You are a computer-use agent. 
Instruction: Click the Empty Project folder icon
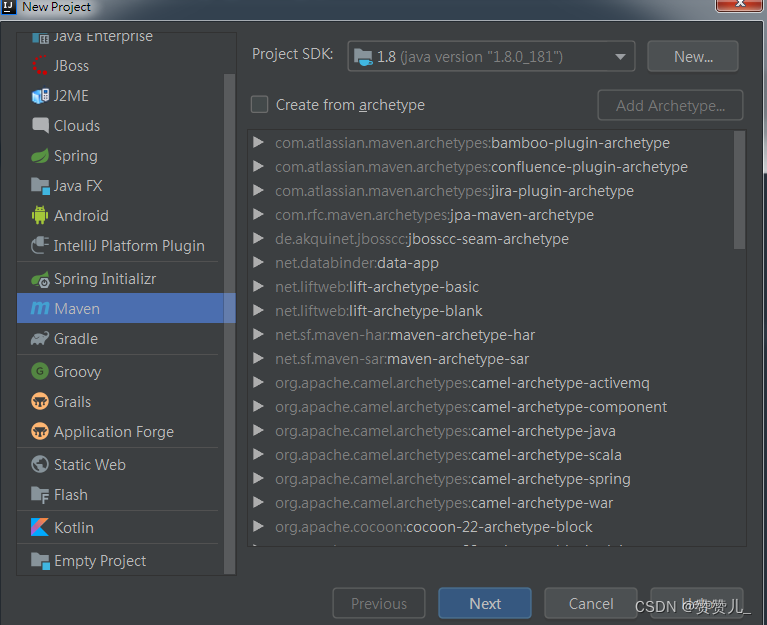pos(40,560)
